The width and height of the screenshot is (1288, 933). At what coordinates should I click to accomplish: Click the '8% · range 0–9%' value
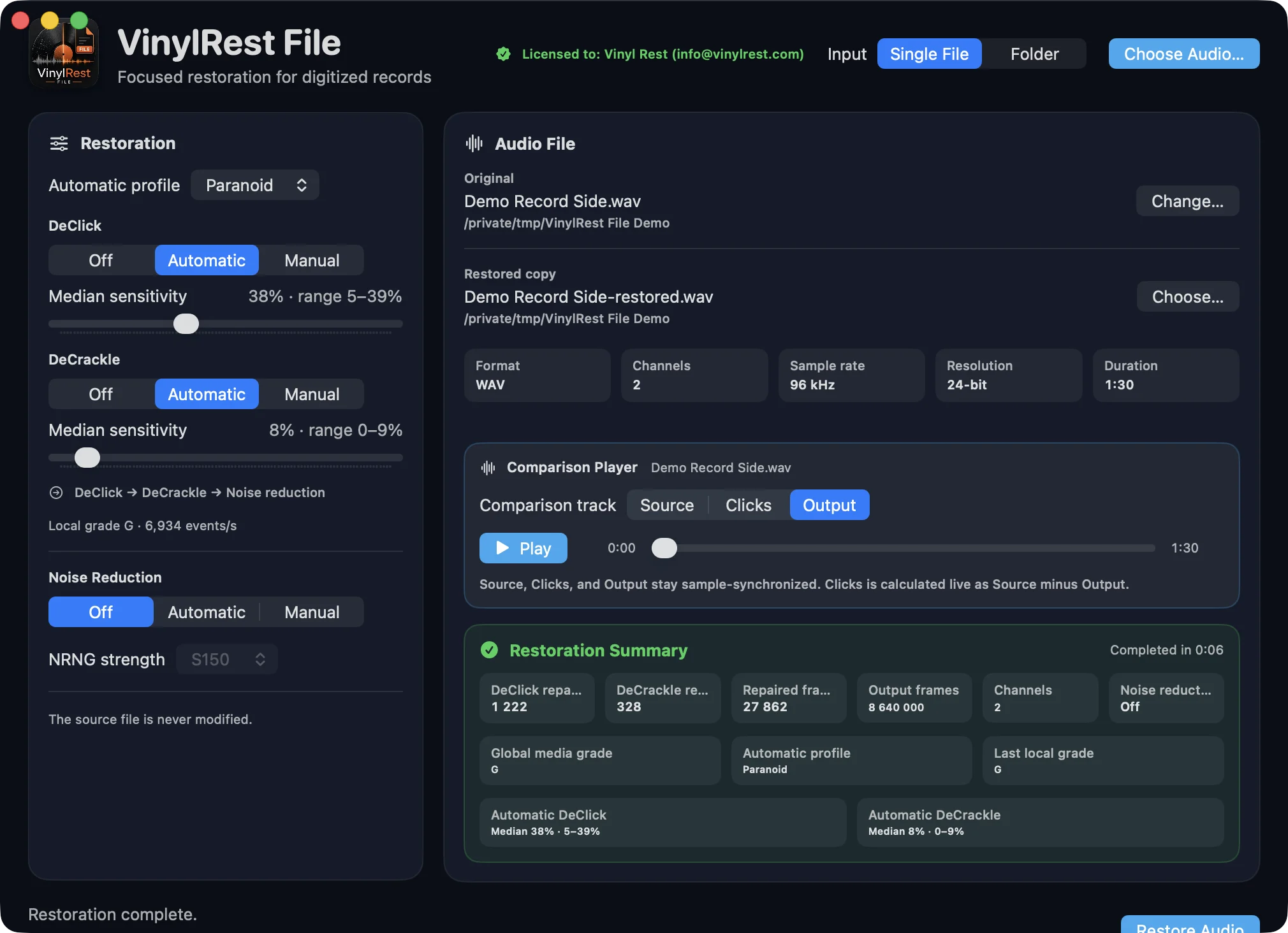[335, 430]
